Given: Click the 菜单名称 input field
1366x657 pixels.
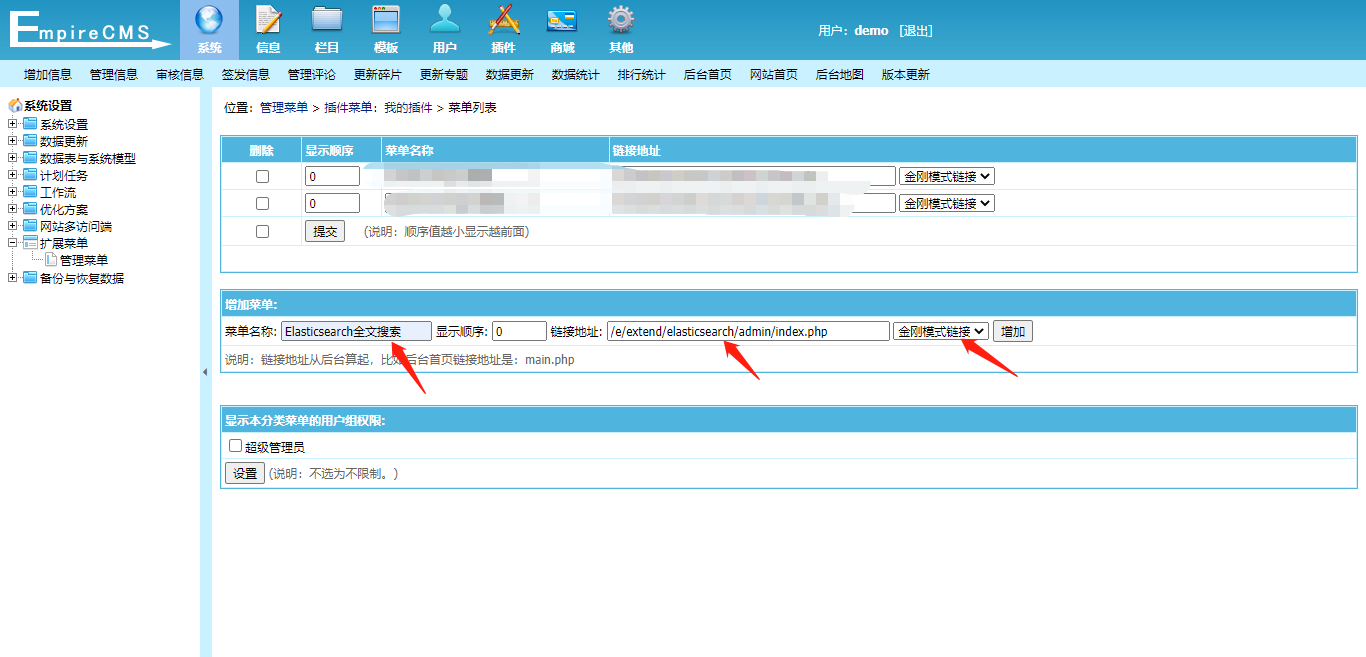Looking at the screenshot, I should point(356,330).
